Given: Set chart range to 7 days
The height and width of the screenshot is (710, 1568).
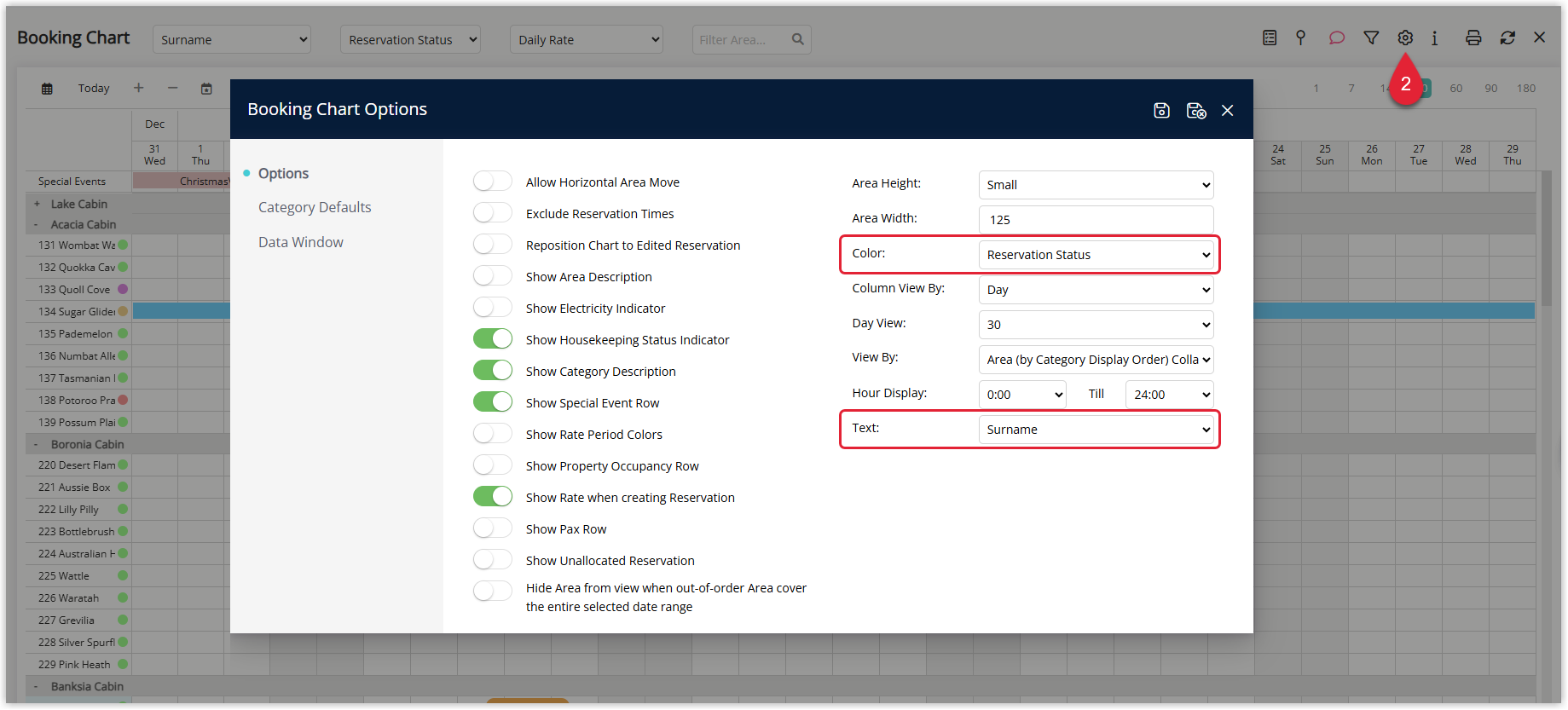Looking at the screenshot, I should pyautogui.click(x=1351, y=88).
